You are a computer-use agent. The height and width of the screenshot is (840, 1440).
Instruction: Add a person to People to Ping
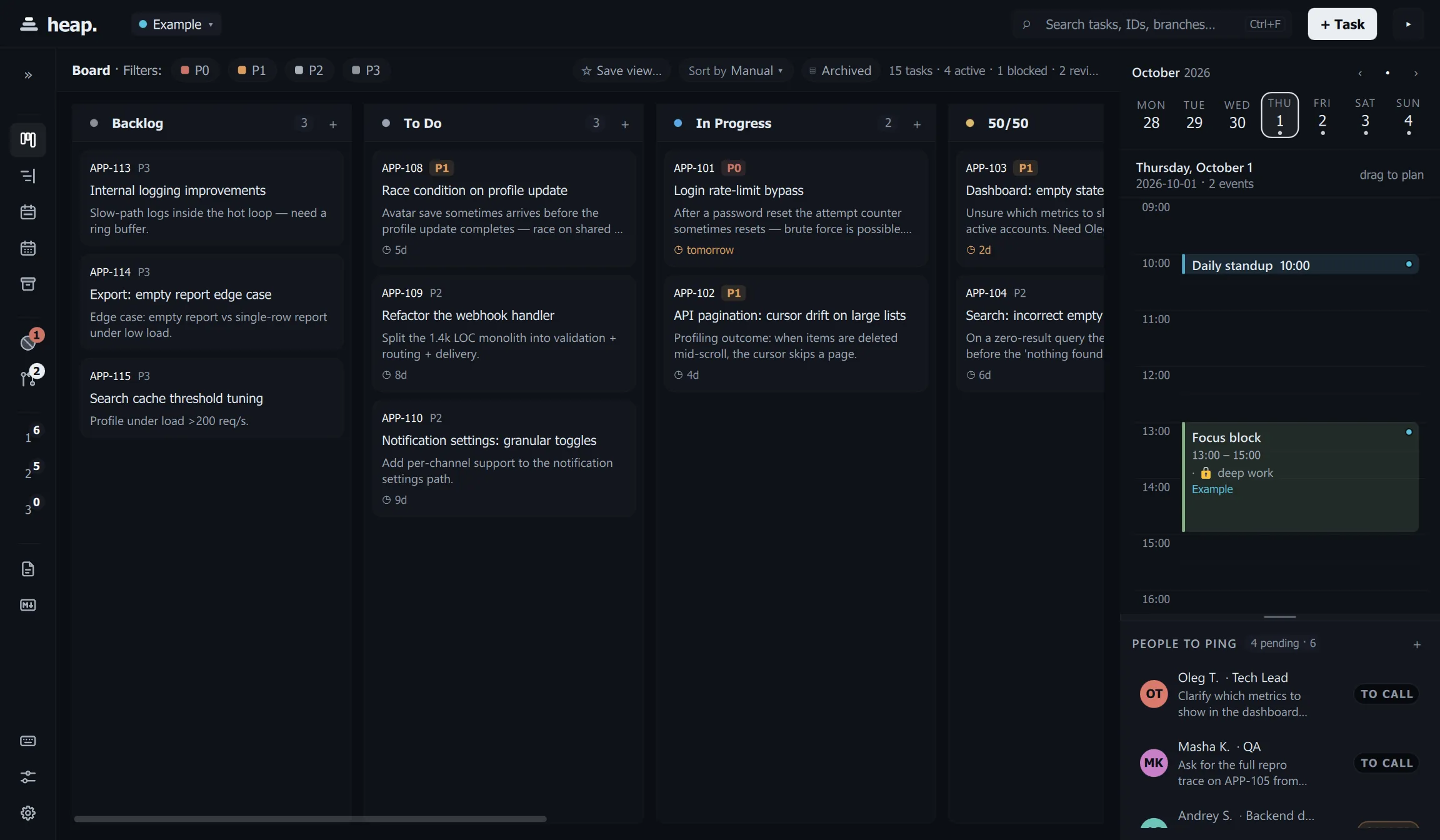click(1417, 644)
